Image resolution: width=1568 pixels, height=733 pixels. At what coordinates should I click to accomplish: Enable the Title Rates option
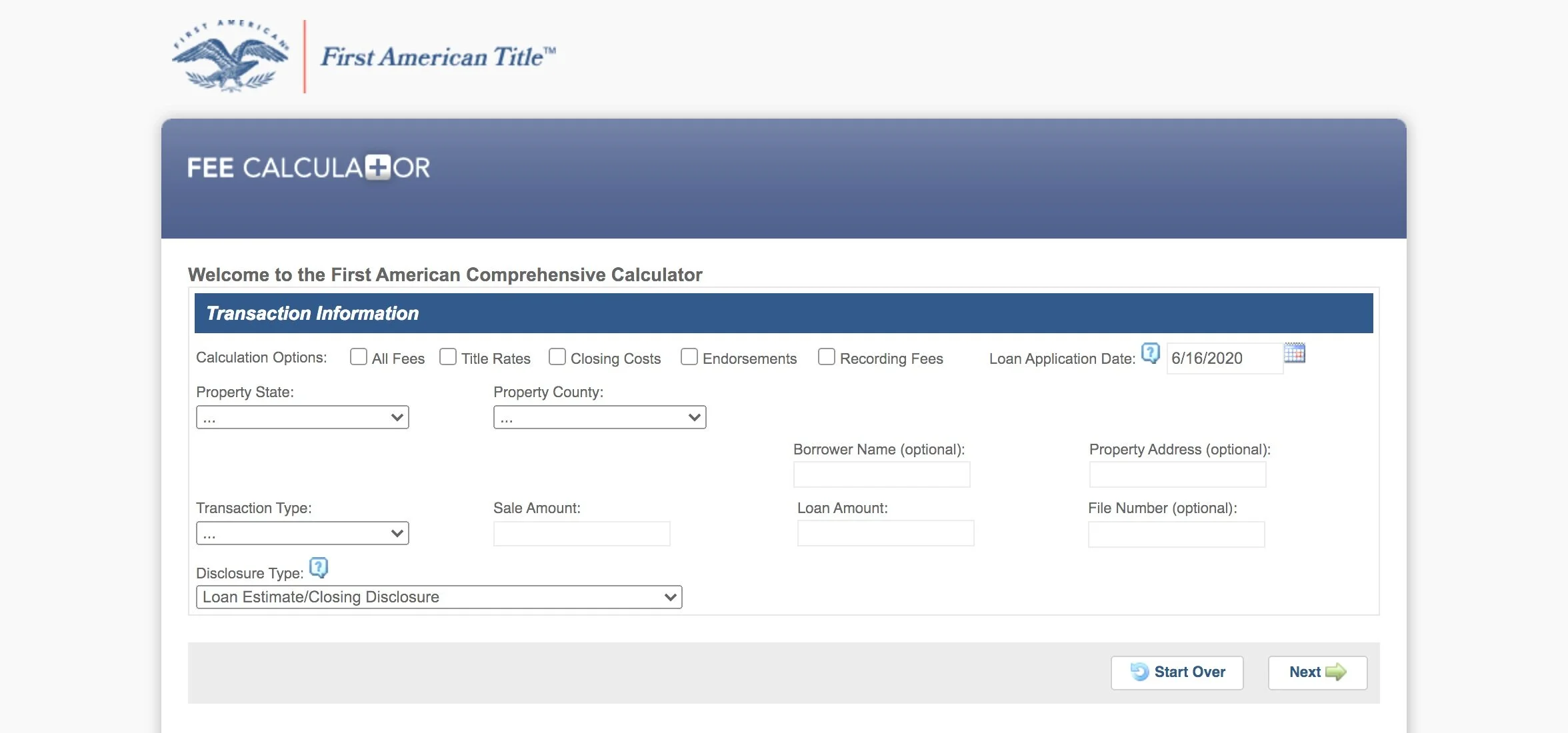pyautogui.click(x=448, y=357)
